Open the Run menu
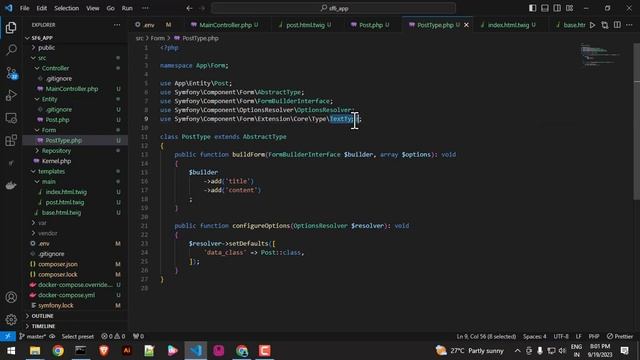Image resolution: width=640 pixels, height=360 pixels. pyautogui.click(x=127, y=8)
